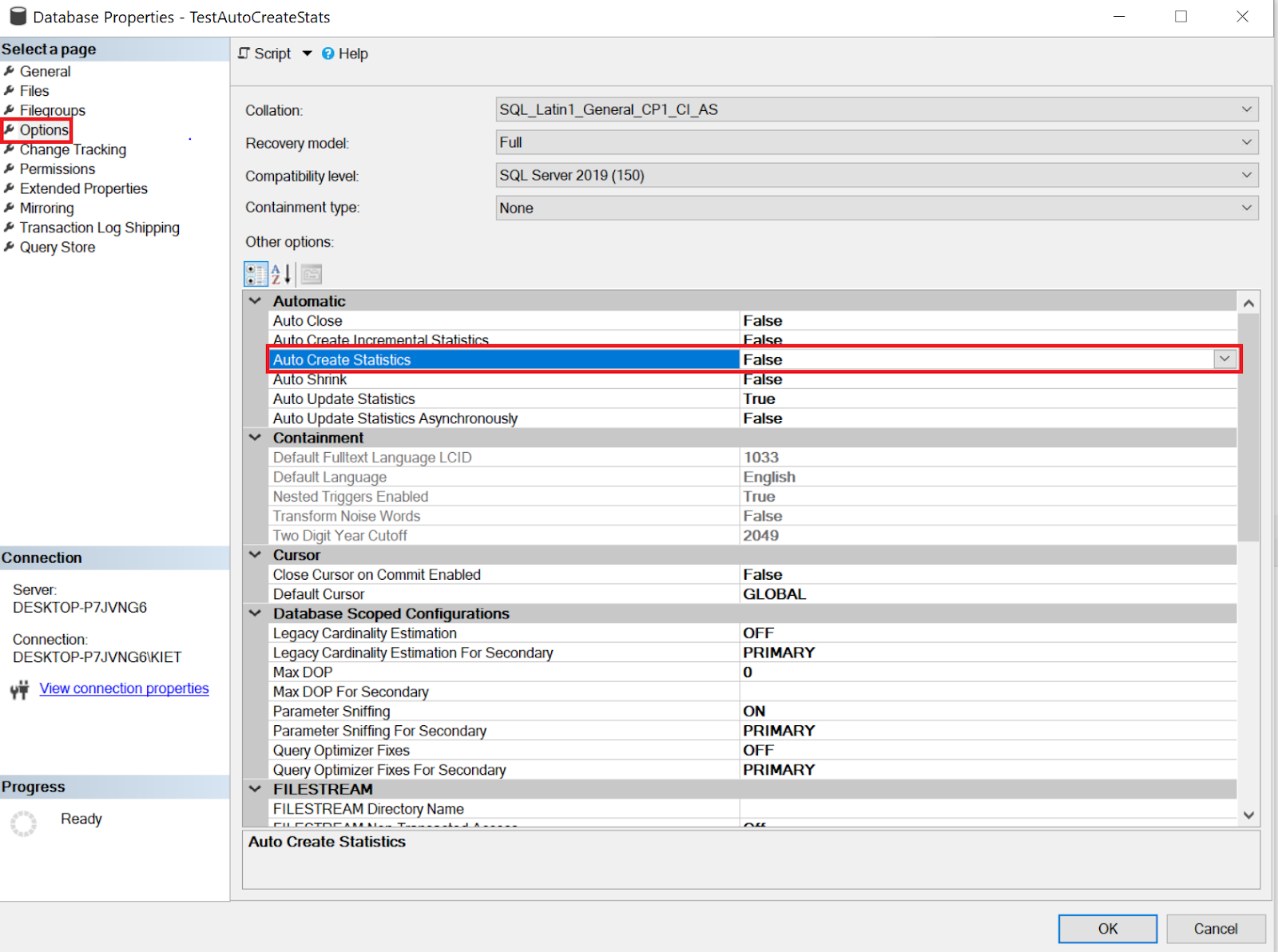Select Legacy Cardinality Estimation For Secondary row
Image resolution: width=1278 pixels, height=952 pixels.
click(752, 653)
